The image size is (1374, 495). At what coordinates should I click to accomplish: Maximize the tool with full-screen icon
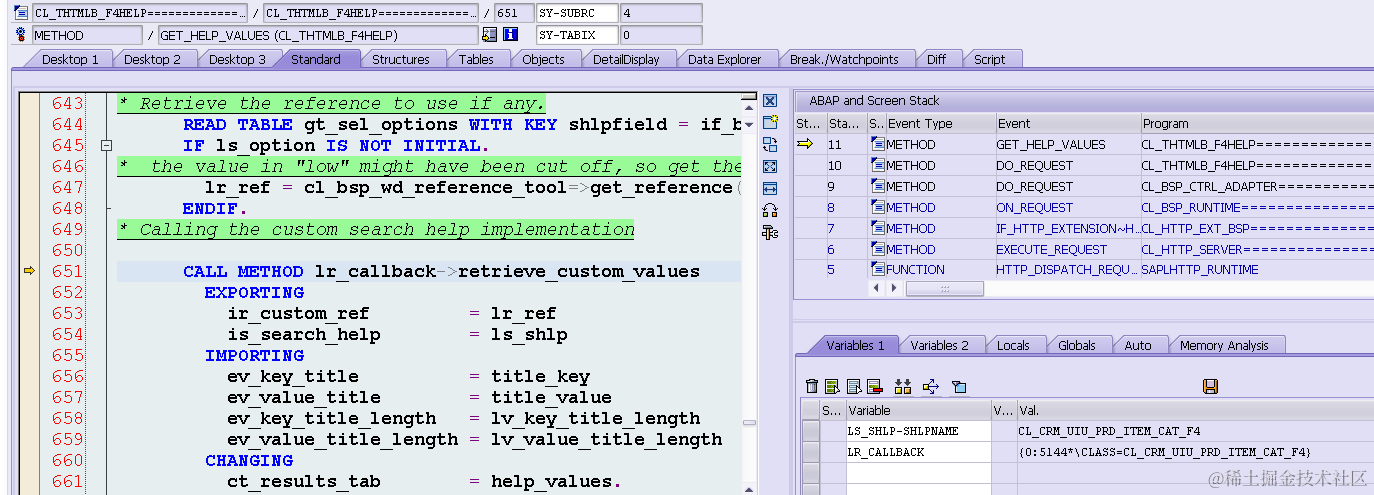click(770, 166)
